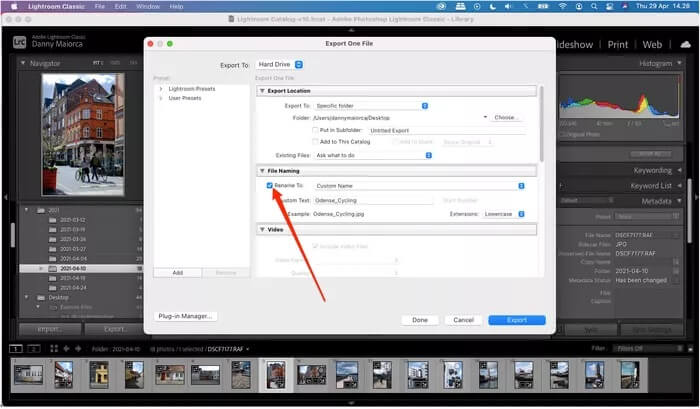This screenshot has height=409, width=700.
Task: Click the Bluetooth icon in menu bar
Action: point(525,6)
